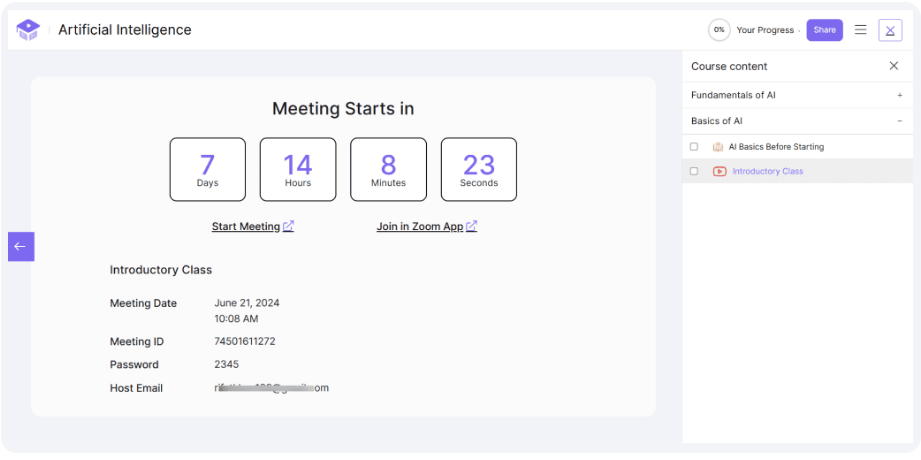This screenshot has height=460, width=921.
Task: Open the hamburger menu icon
Action: (x=860, y=30)
